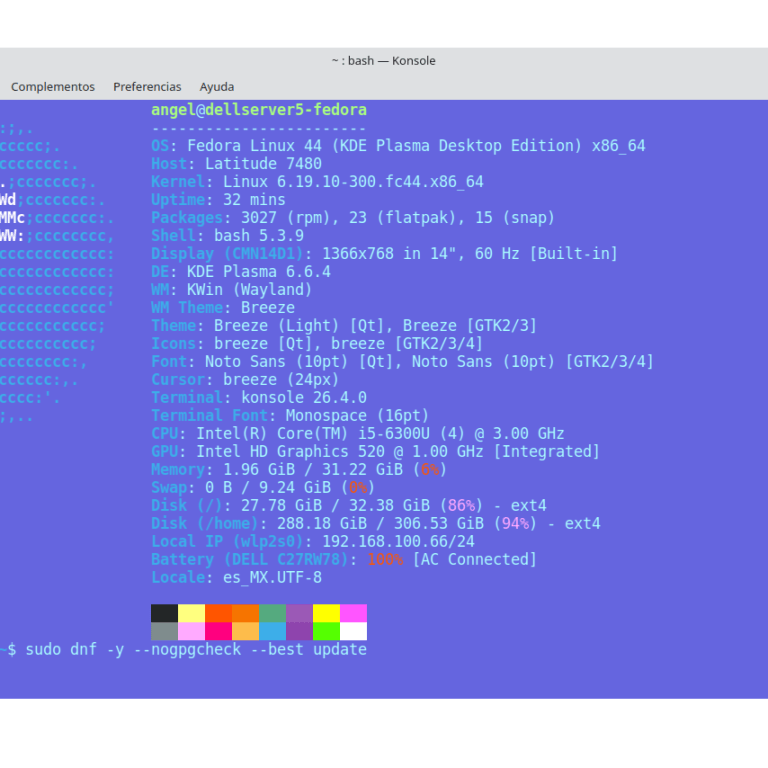
Task: Click the Kernel line Linux 6.19.10-300
Action: [317, 182]
